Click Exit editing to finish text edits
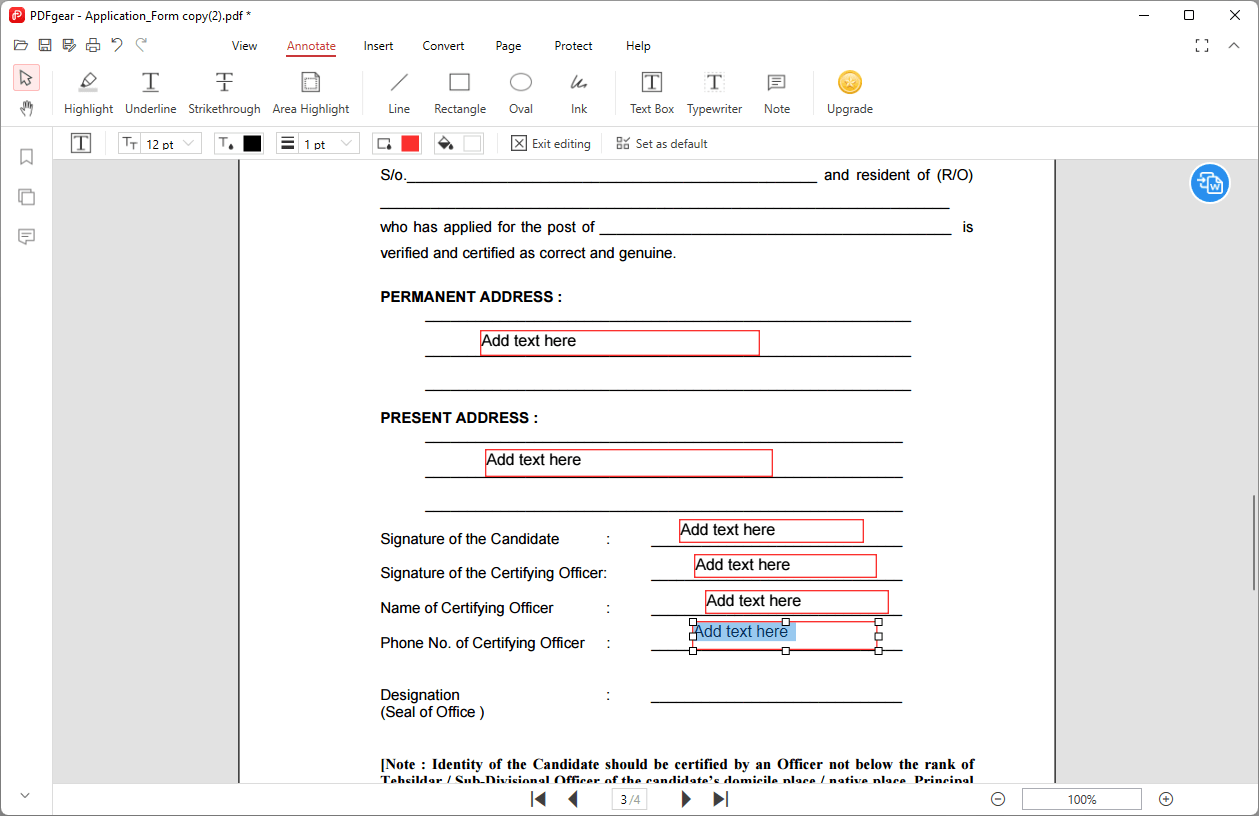Image resolution: width=1259 pixels, height=816 pixels. click(551, 143)
